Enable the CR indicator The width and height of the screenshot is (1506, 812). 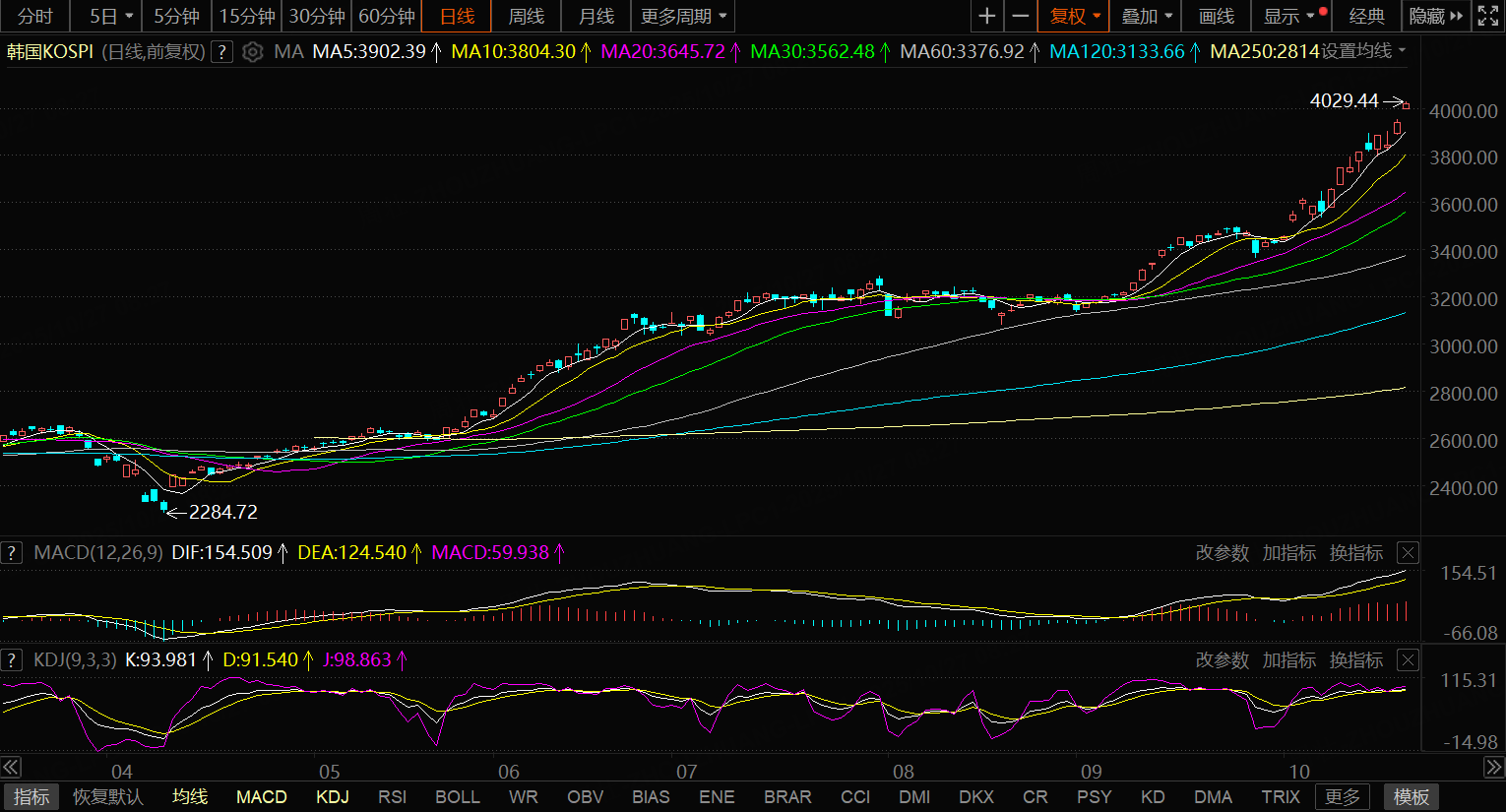point(1035,797)
